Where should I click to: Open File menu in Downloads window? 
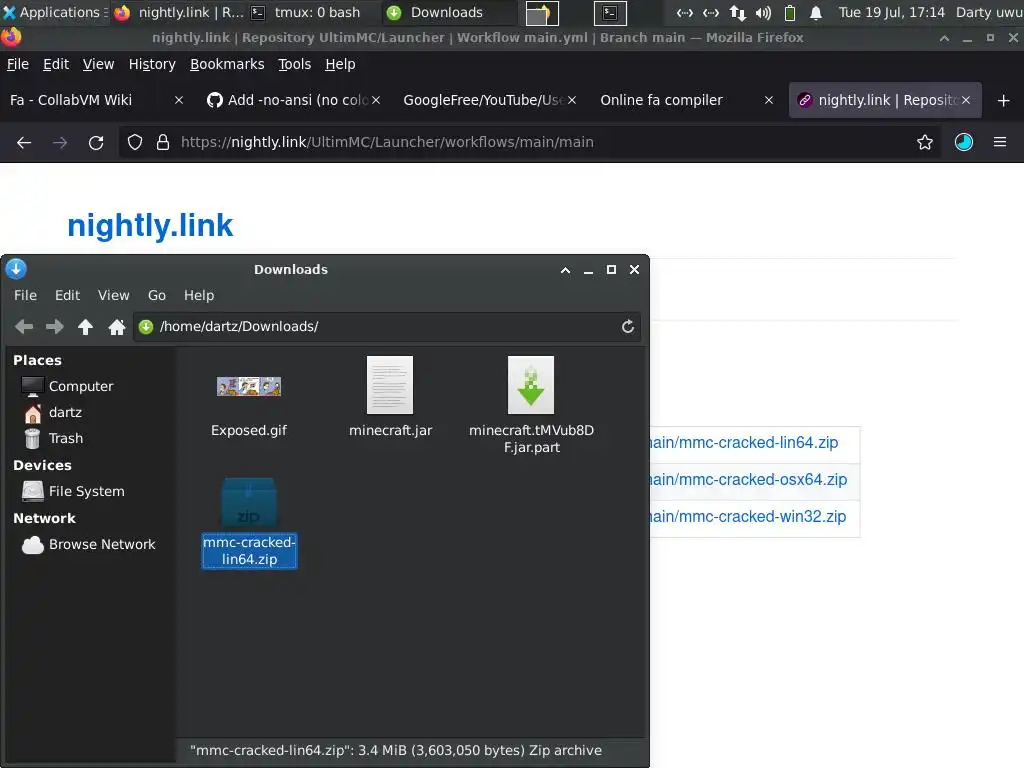(x=25, y=295)
